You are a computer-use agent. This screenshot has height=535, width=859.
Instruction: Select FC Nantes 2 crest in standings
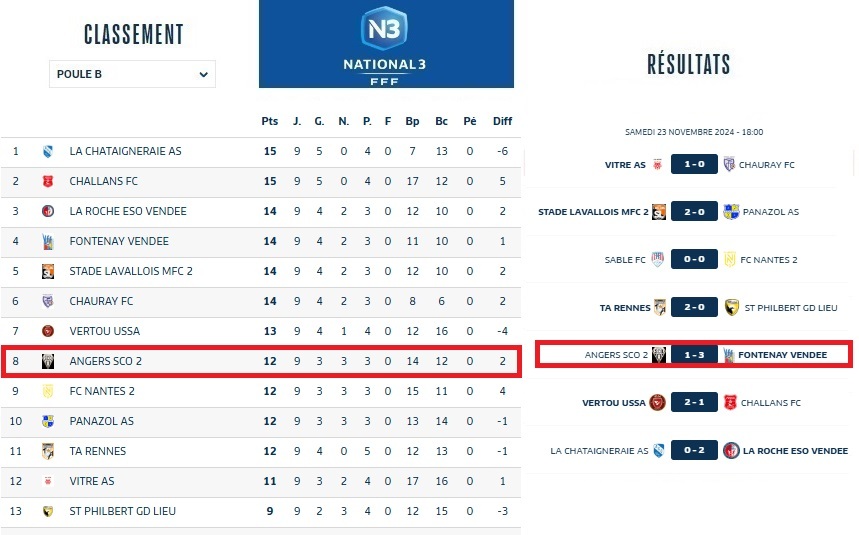tap(47, 391)
